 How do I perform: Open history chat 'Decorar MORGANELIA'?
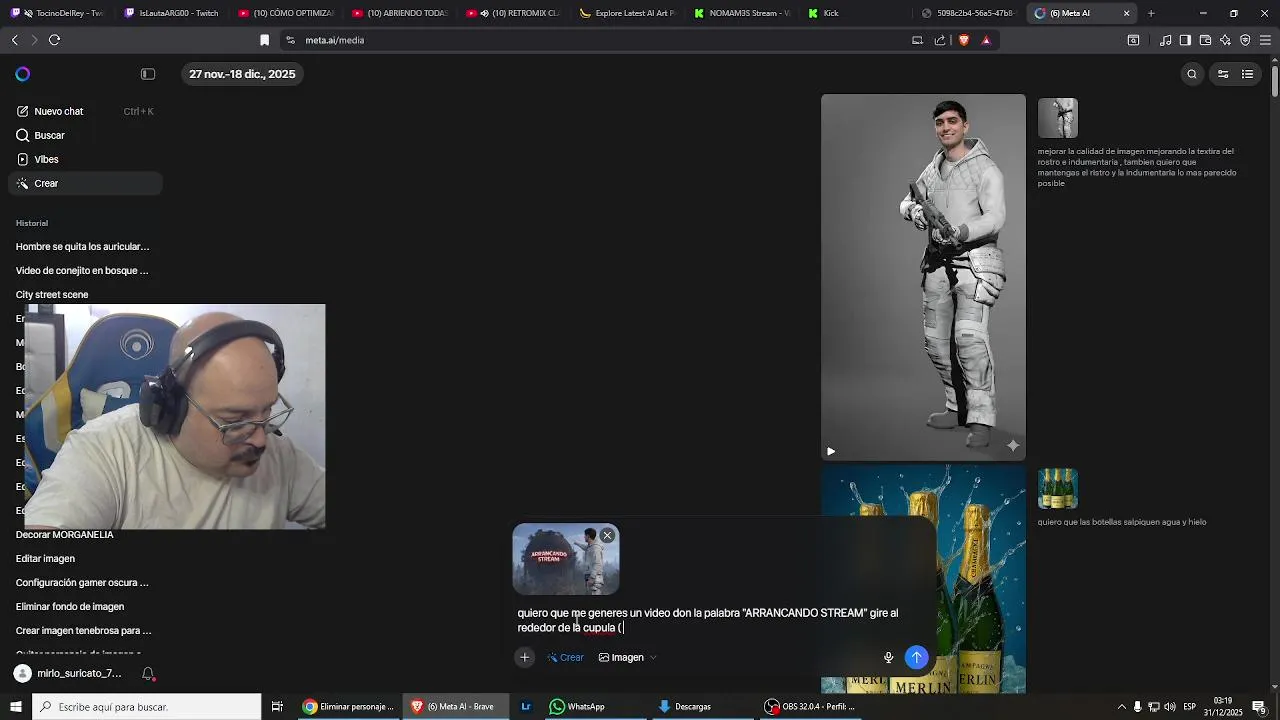tap(65, 534)
